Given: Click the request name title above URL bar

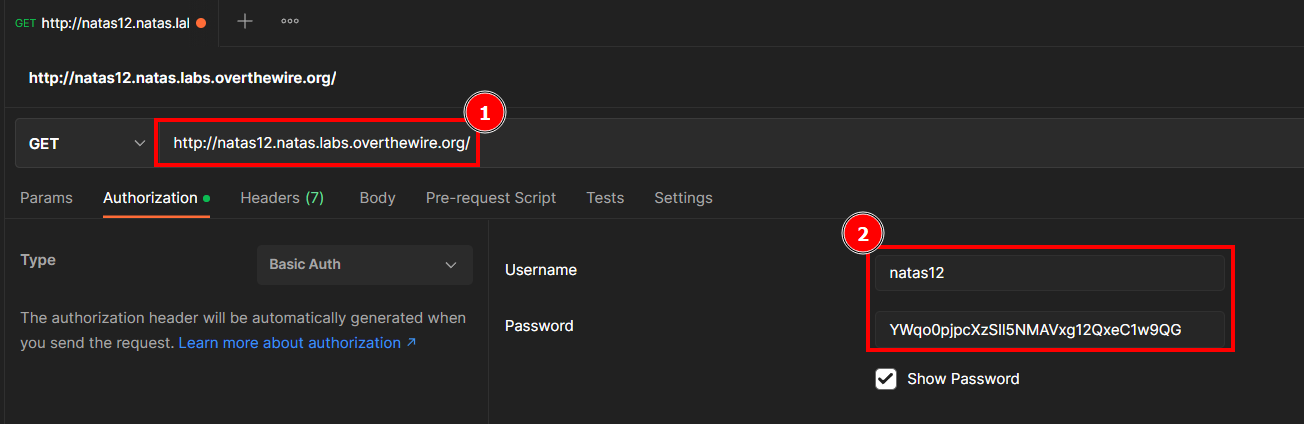Looking at the screenshot, I should (x=182, y=77).
